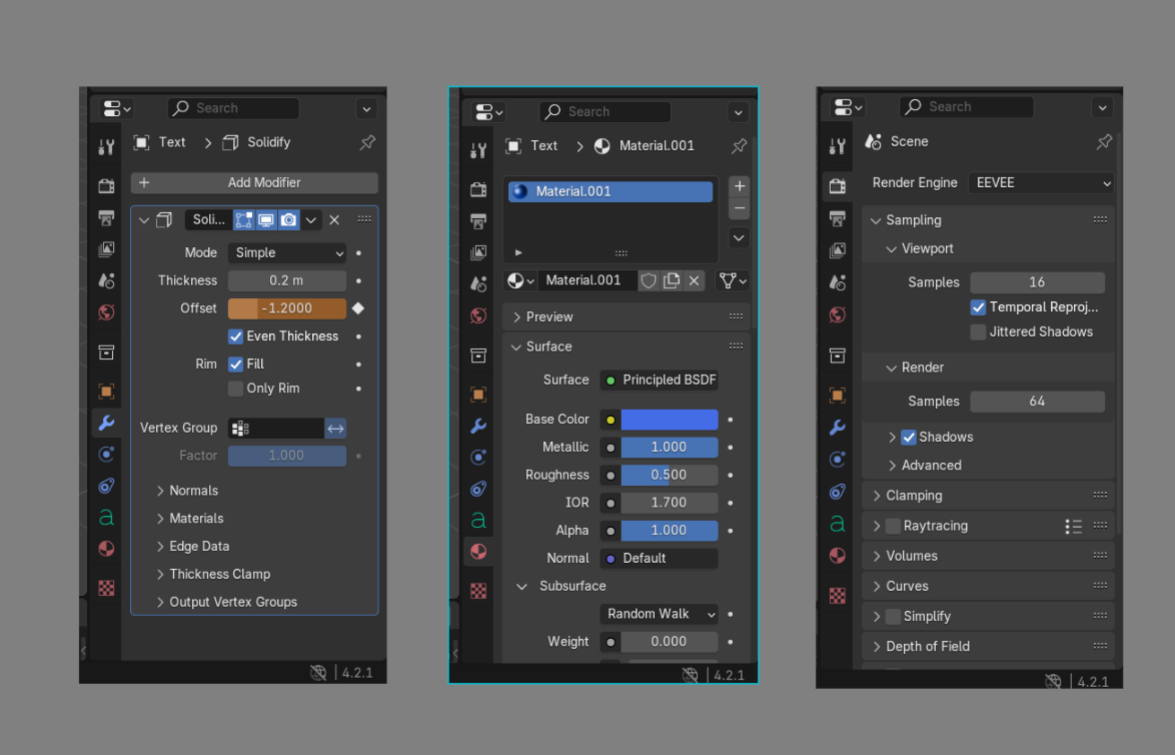Open Solidify Mode Simple dropdown

287,253
